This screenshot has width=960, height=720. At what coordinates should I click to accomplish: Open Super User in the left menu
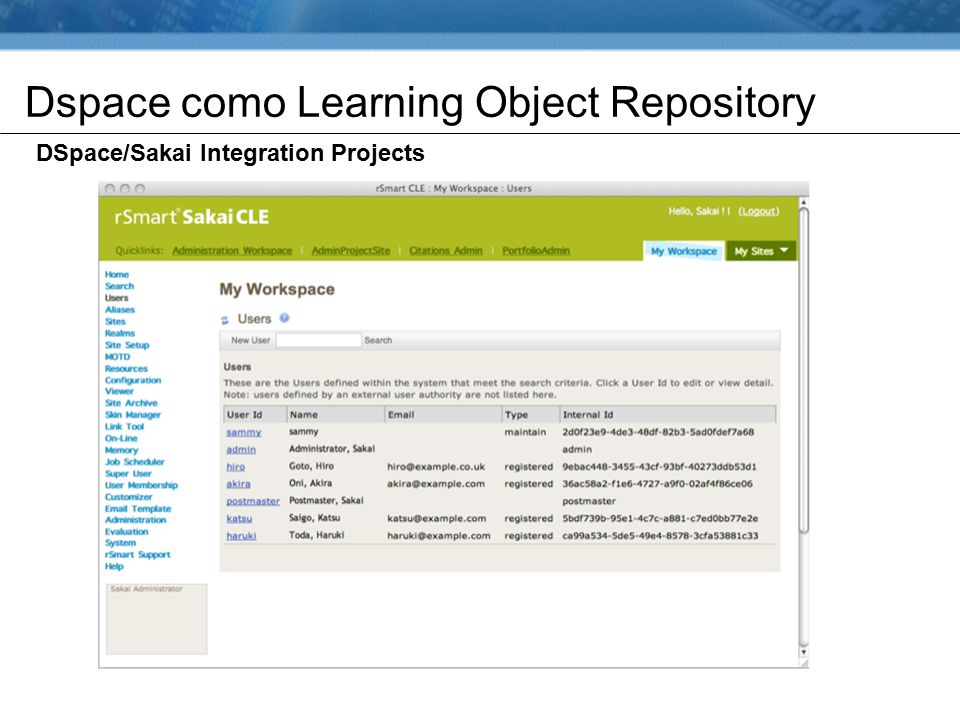[128, 473]
